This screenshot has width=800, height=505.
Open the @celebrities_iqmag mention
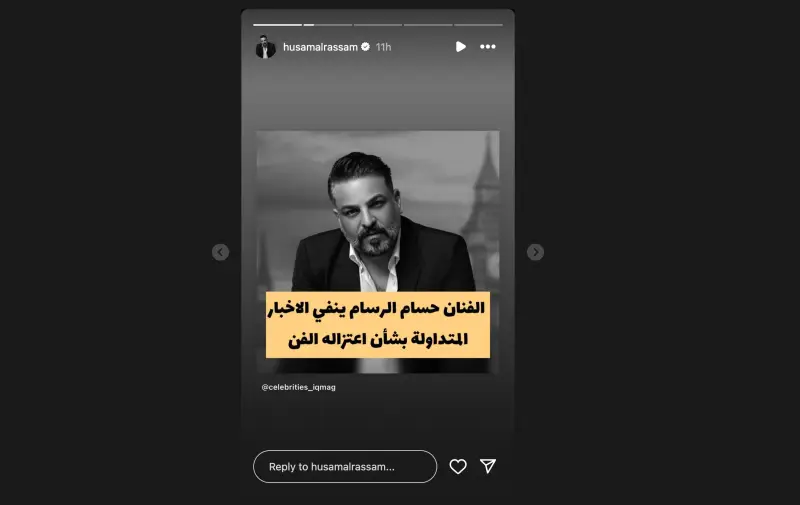click(x=298, y=387)
